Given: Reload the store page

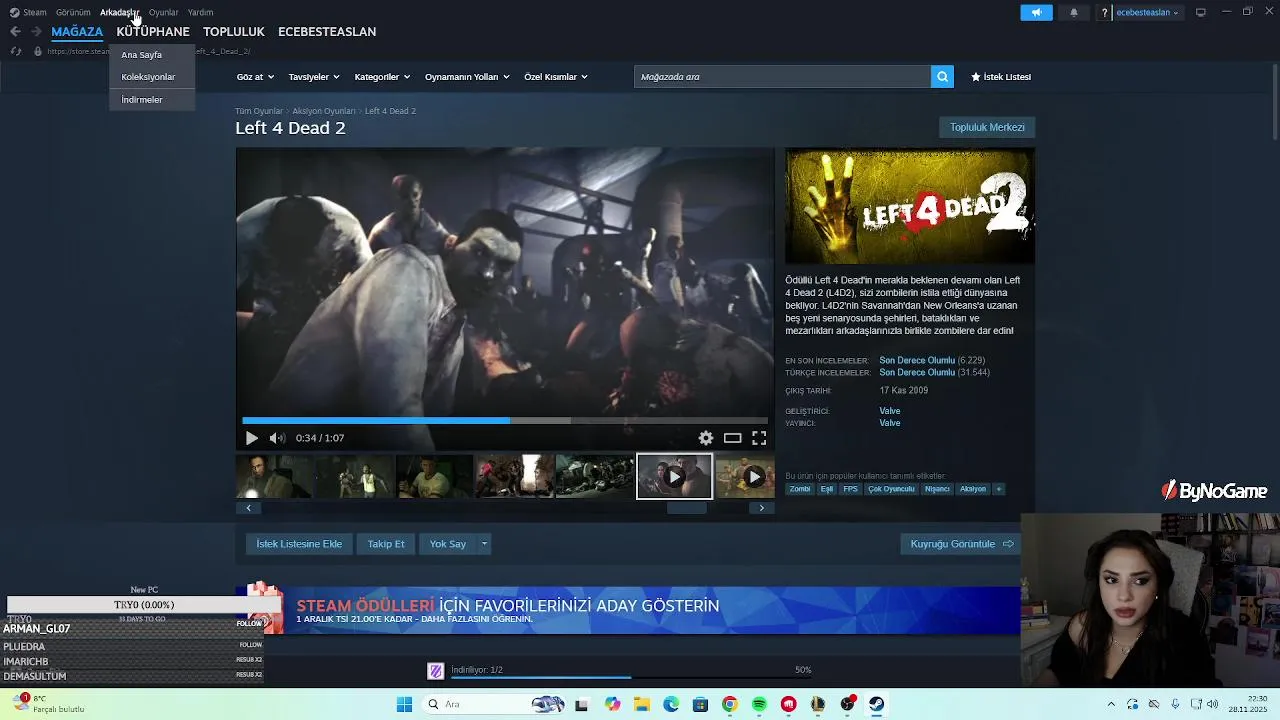Looking at the screenshot, I should tap(15, 51).
